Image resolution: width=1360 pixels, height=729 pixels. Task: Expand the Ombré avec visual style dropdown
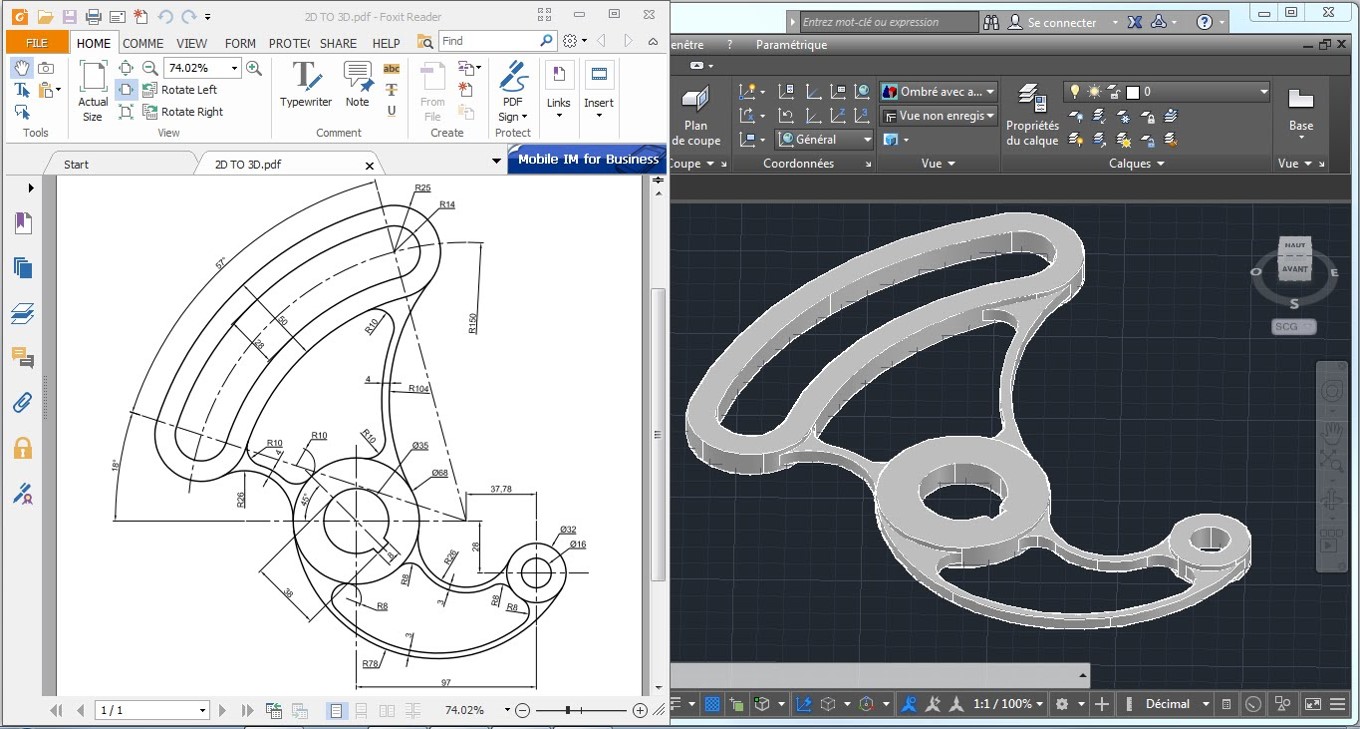point(990,92)
